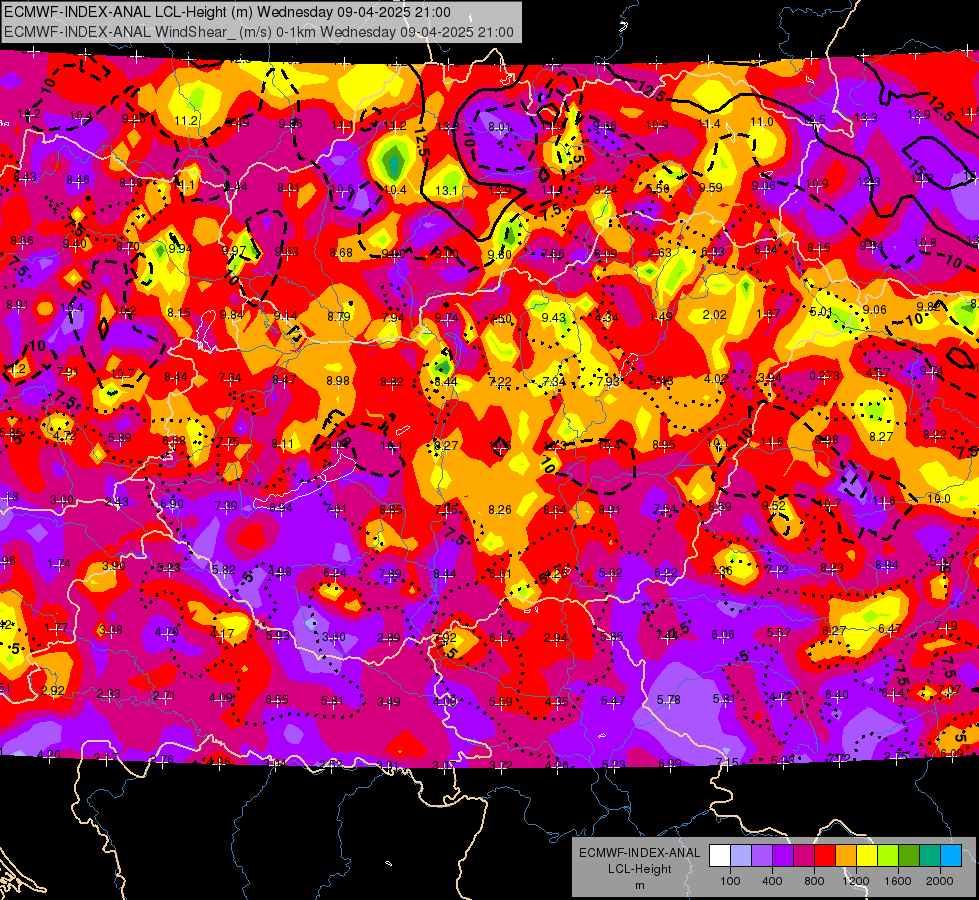The image size is (979, 900).
Task: Click the wind shear value 2.94
Action: coord(556,638)
